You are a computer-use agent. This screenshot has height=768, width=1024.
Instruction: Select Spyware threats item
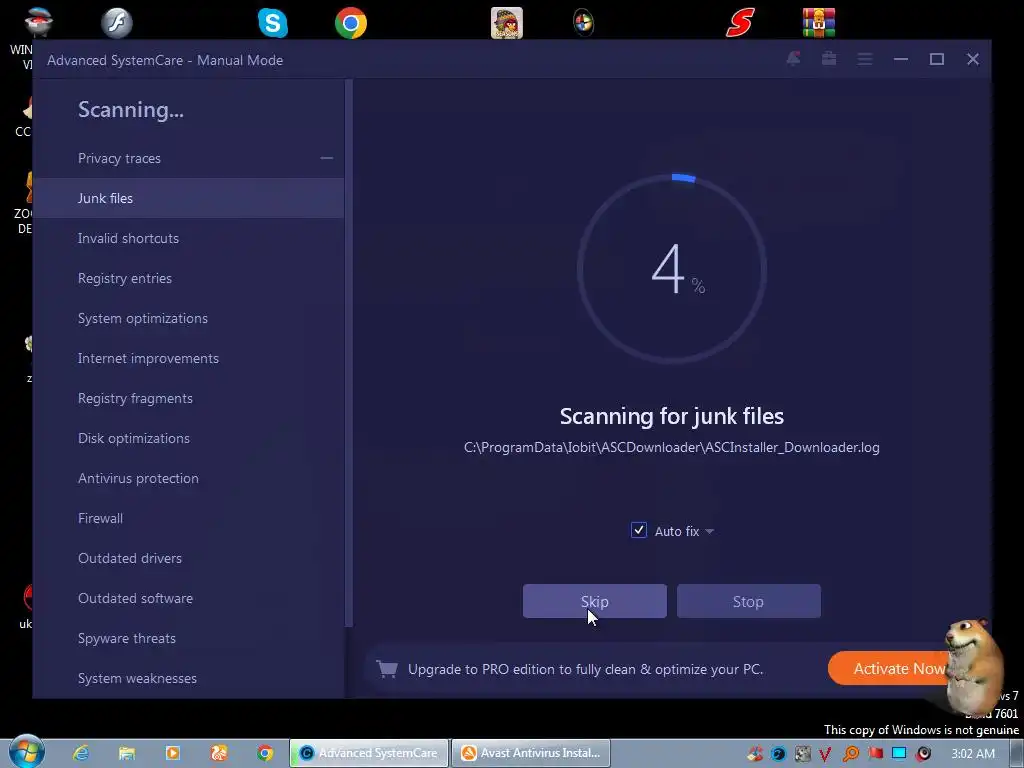(x=188, y=638)
